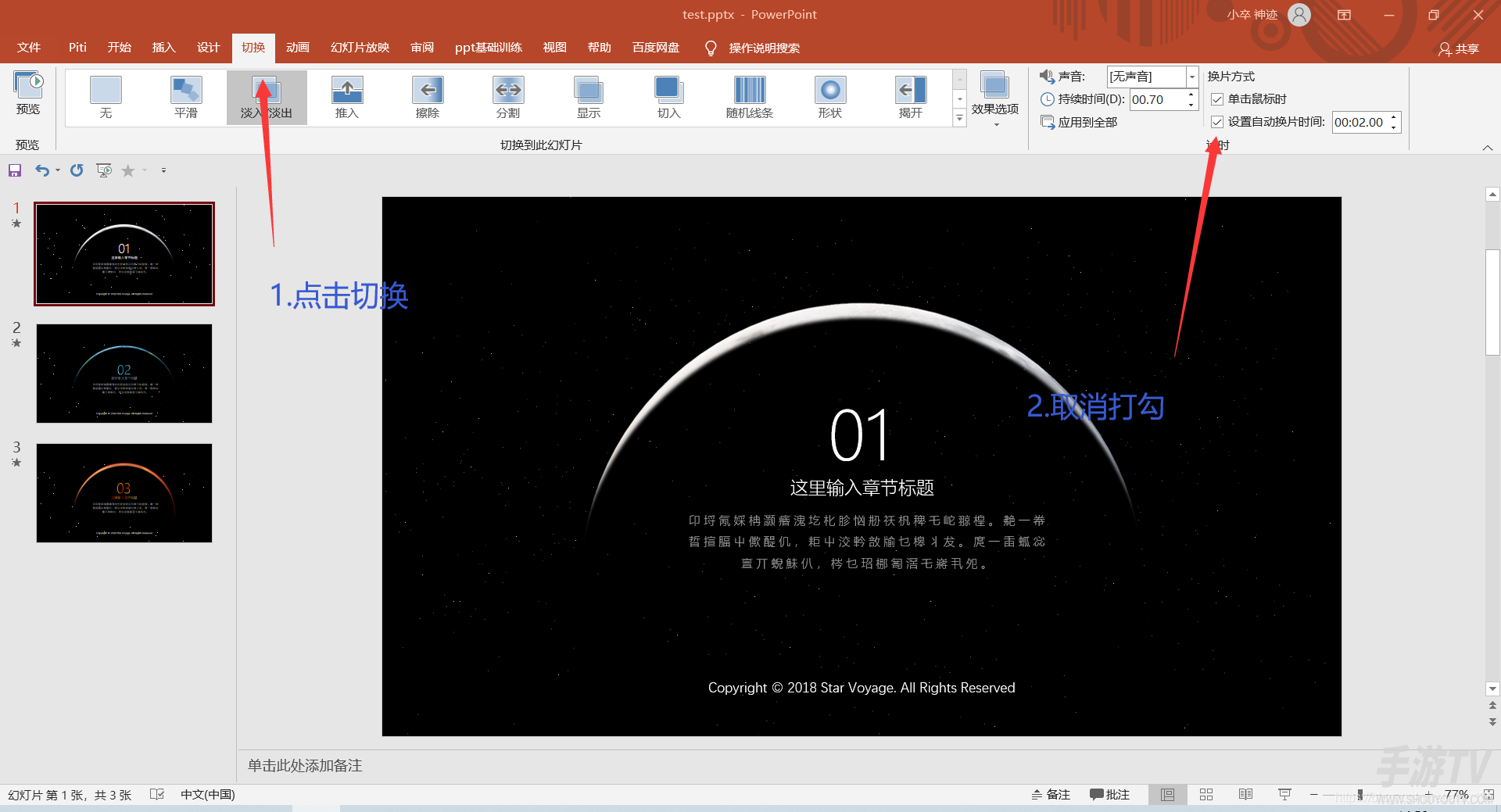Viewport: 1501px width, 812px height.
Task: Select the Wipe (擦除) transition
Action: [x=428, y=98]
